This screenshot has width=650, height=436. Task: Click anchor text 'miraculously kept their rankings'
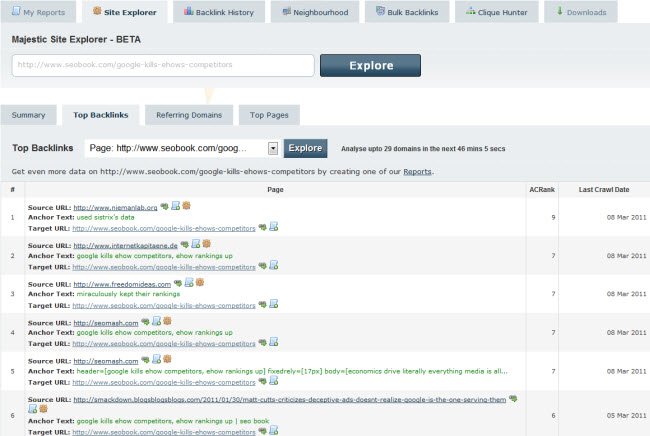[129, 294]
